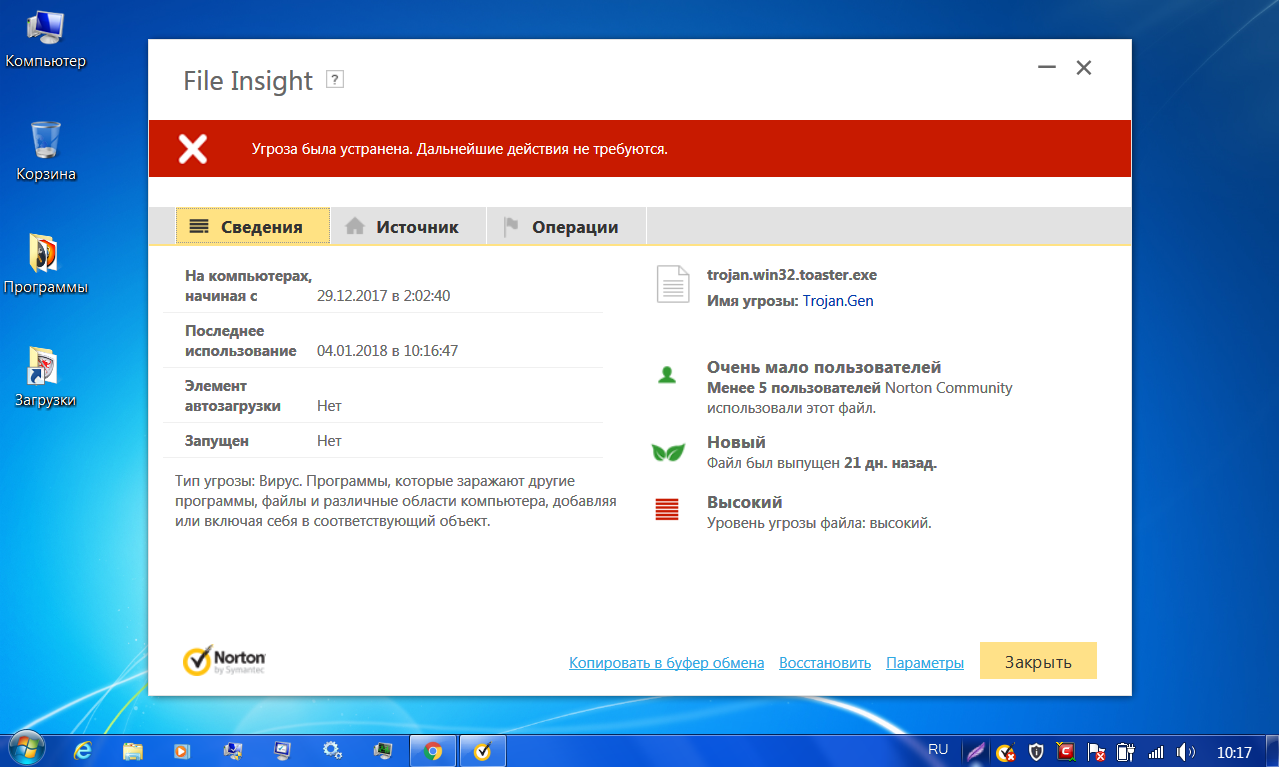Click the trojan.win32.toaster.exe file document icon
Screen dimensions: 1279x767
coord(673,284)
